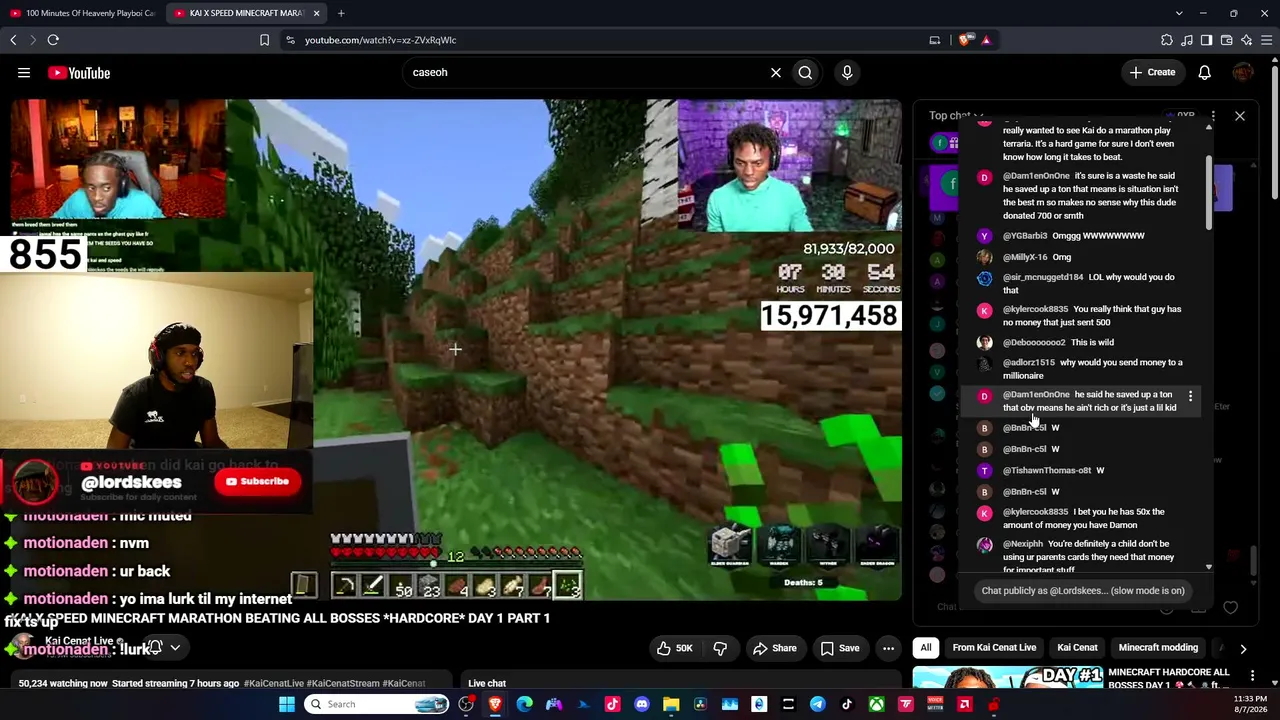Open YouTube notifications bell
Image resolution: width=1280 pixels, height=720 pixels.
1205,72
